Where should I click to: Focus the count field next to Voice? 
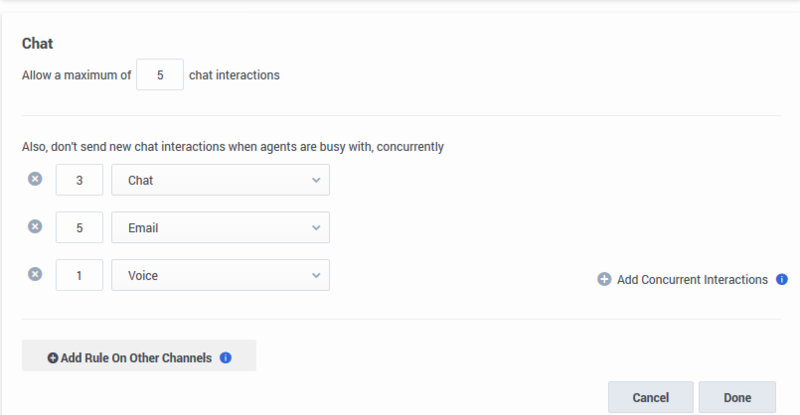(x=79, y=275)
